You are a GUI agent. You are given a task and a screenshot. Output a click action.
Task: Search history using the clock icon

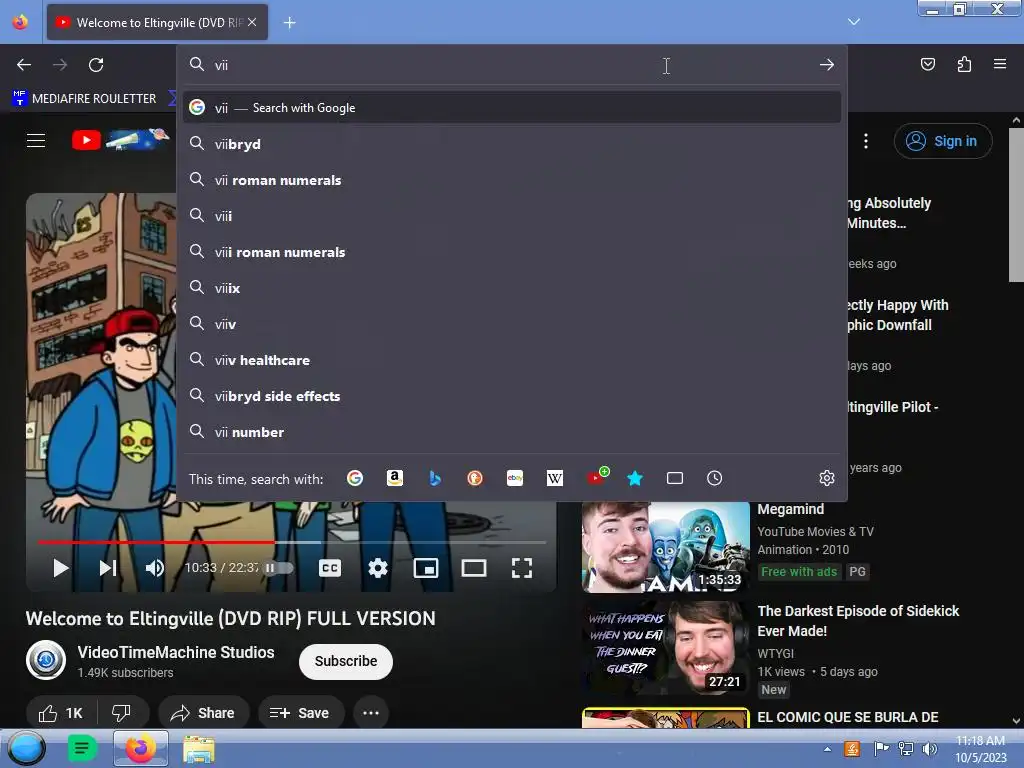714,478
